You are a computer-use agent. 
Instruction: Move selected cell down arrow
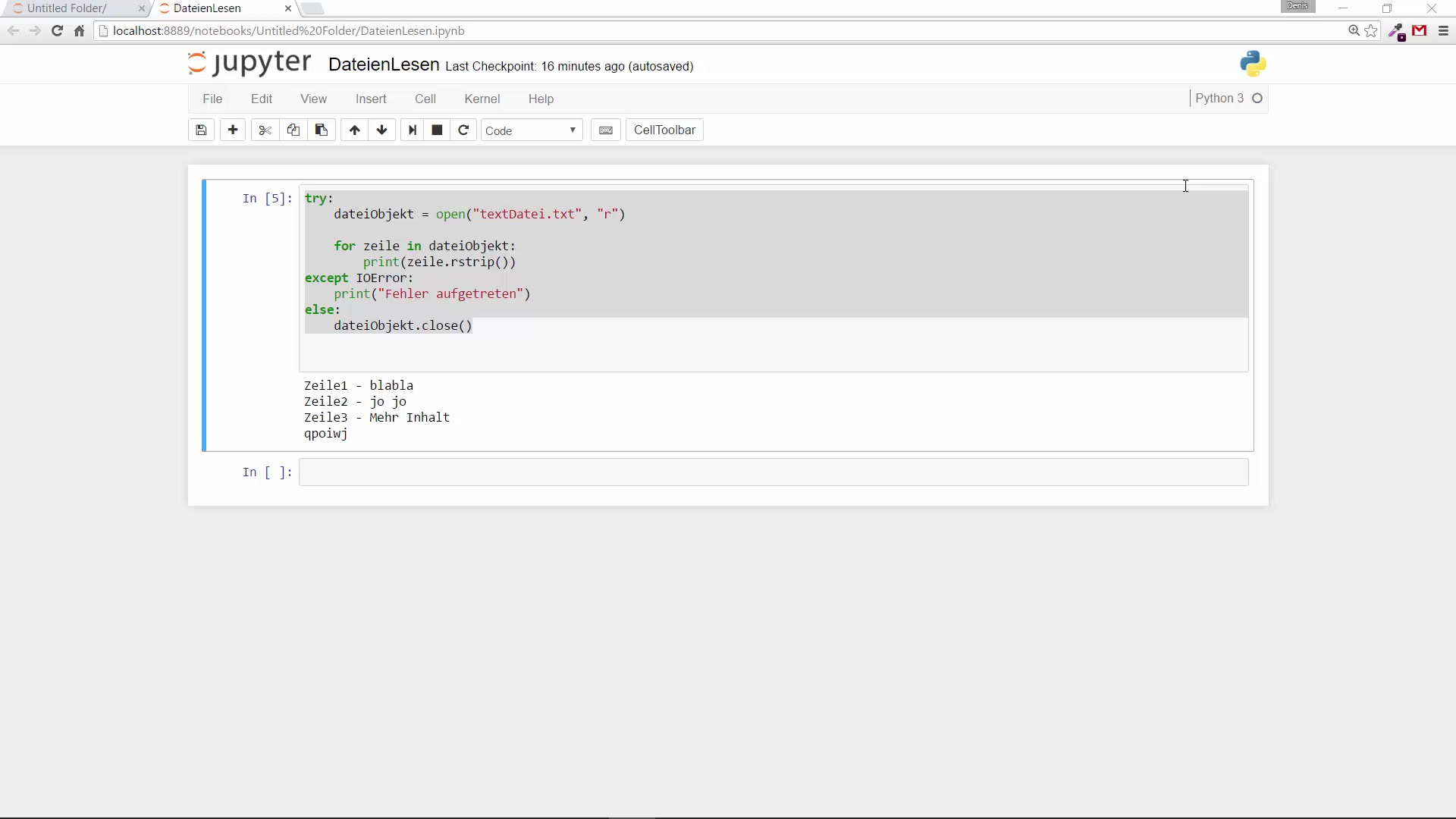point(382,130)
